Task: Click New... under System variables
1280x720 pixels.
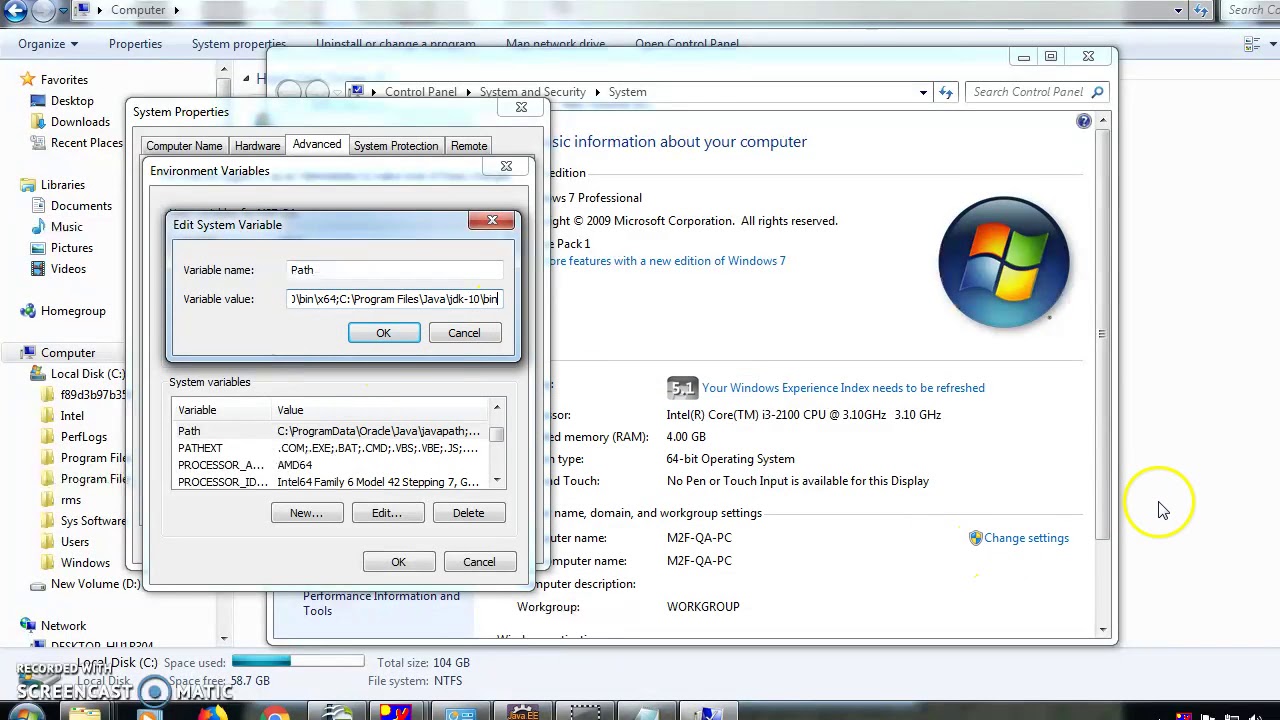Action: [307, 513]
